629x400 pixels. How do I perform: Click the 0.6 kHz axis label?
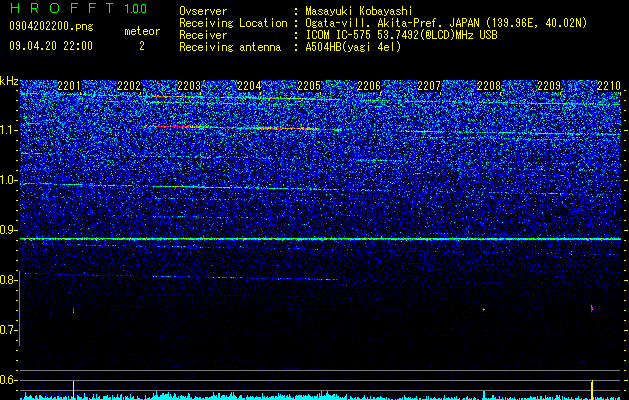tap(8, 380)
